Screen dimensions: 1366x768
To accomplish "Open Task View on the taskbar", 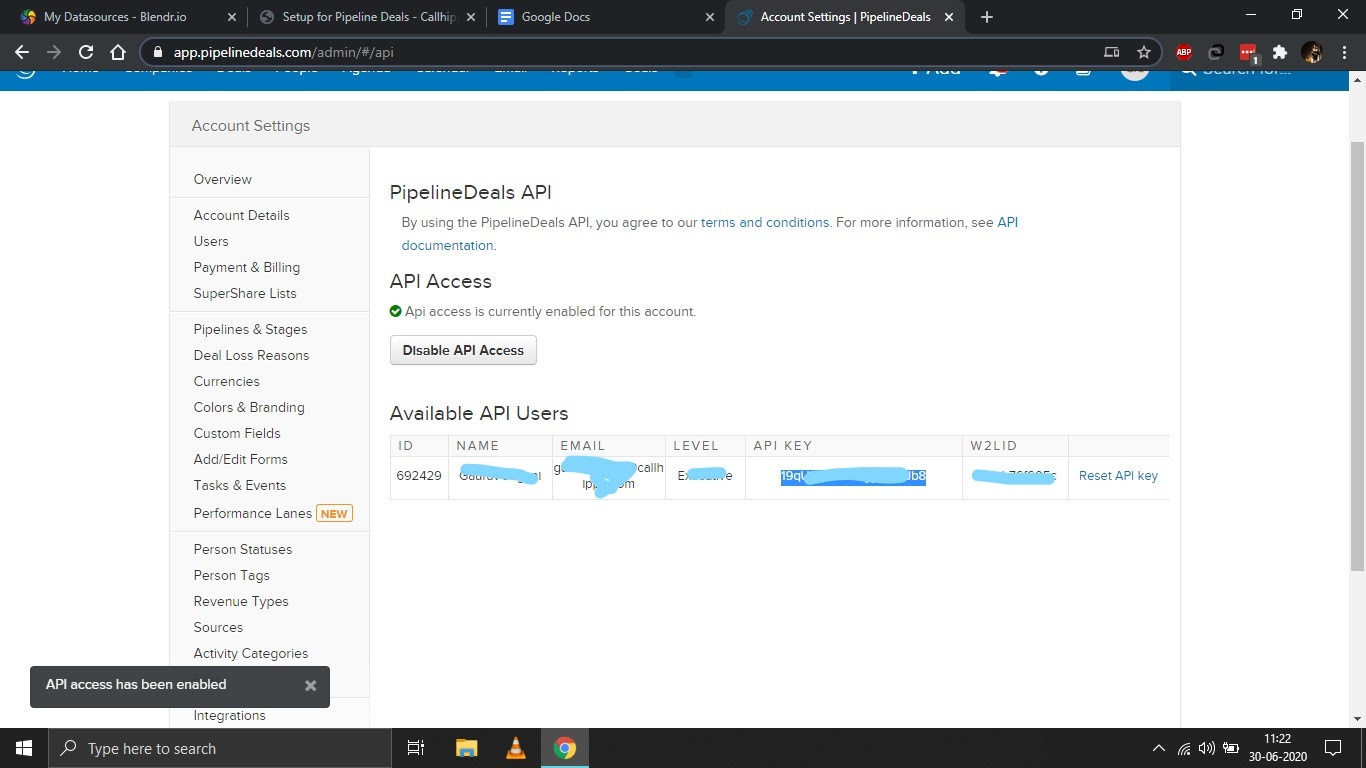I will click(x=416, y=748).
